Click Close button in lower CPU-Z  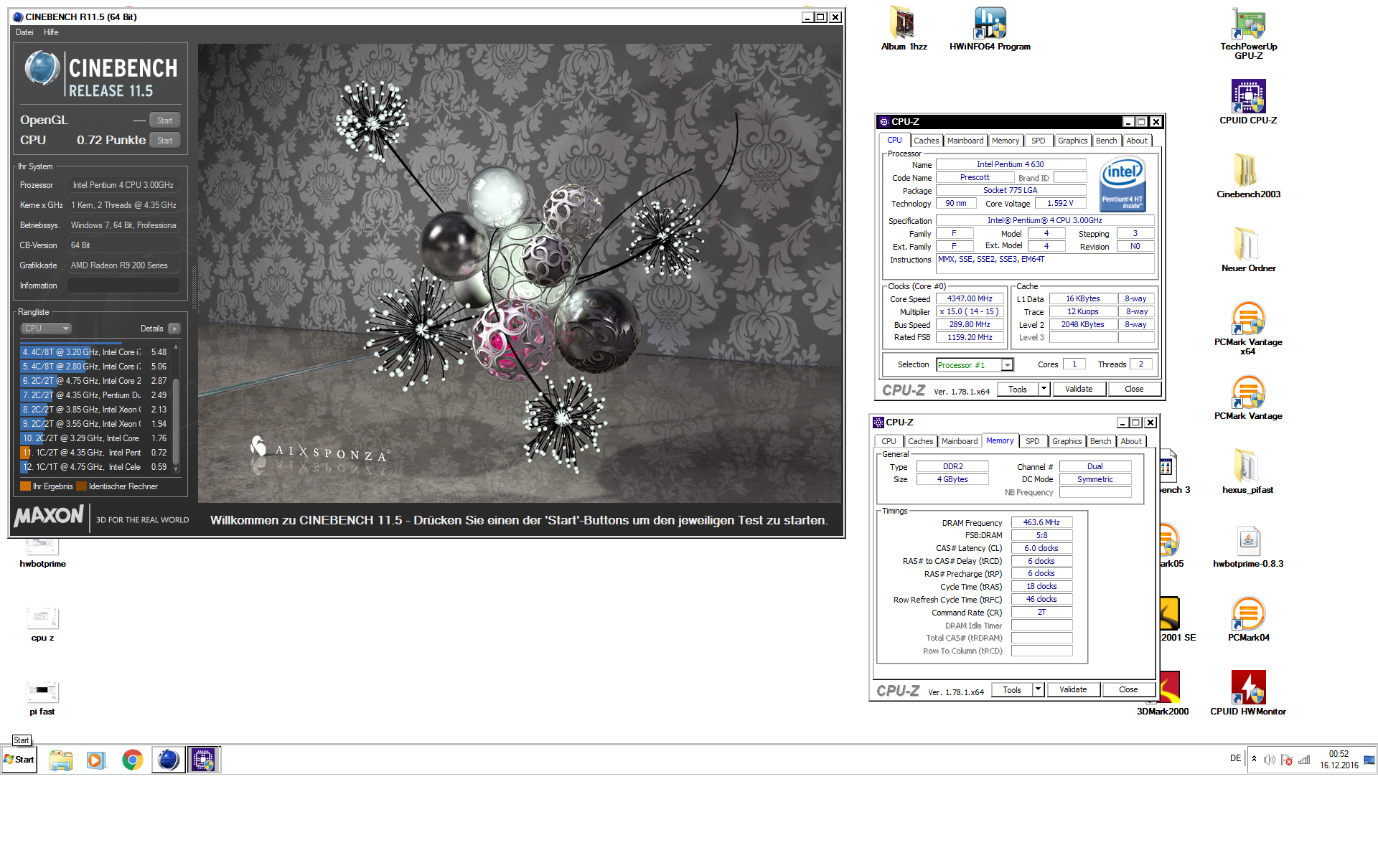coord(1128,690)
